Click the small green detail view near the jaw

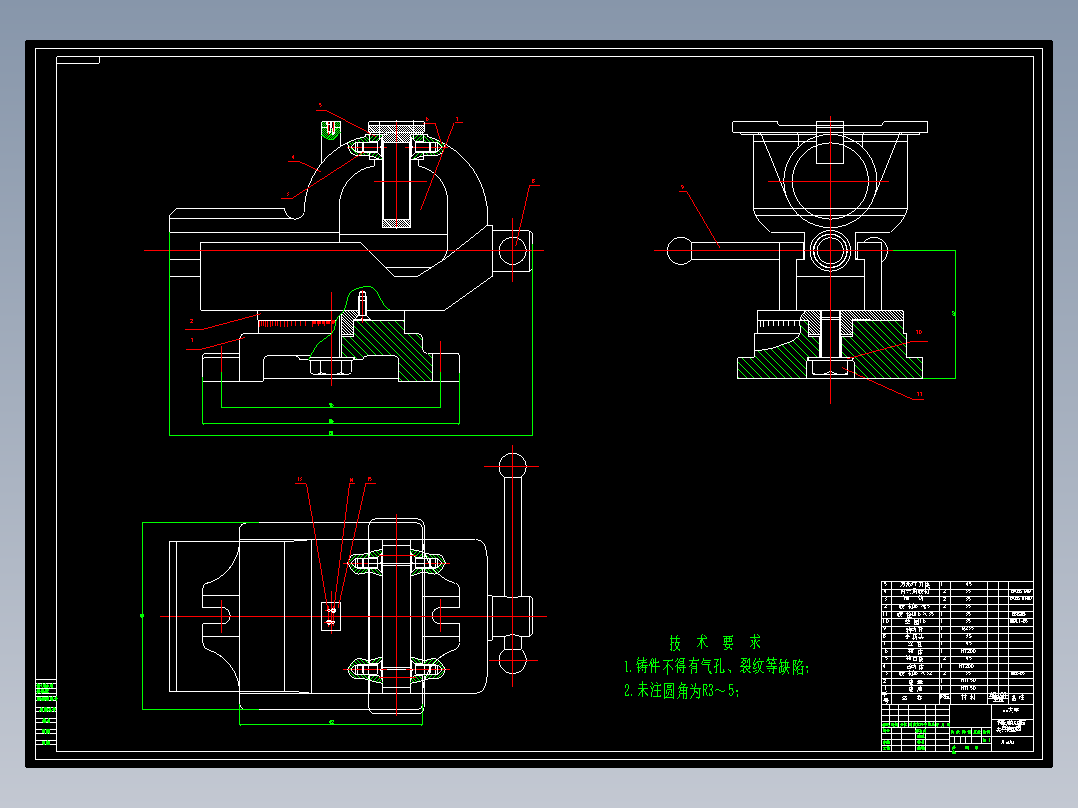pos(331,131)
